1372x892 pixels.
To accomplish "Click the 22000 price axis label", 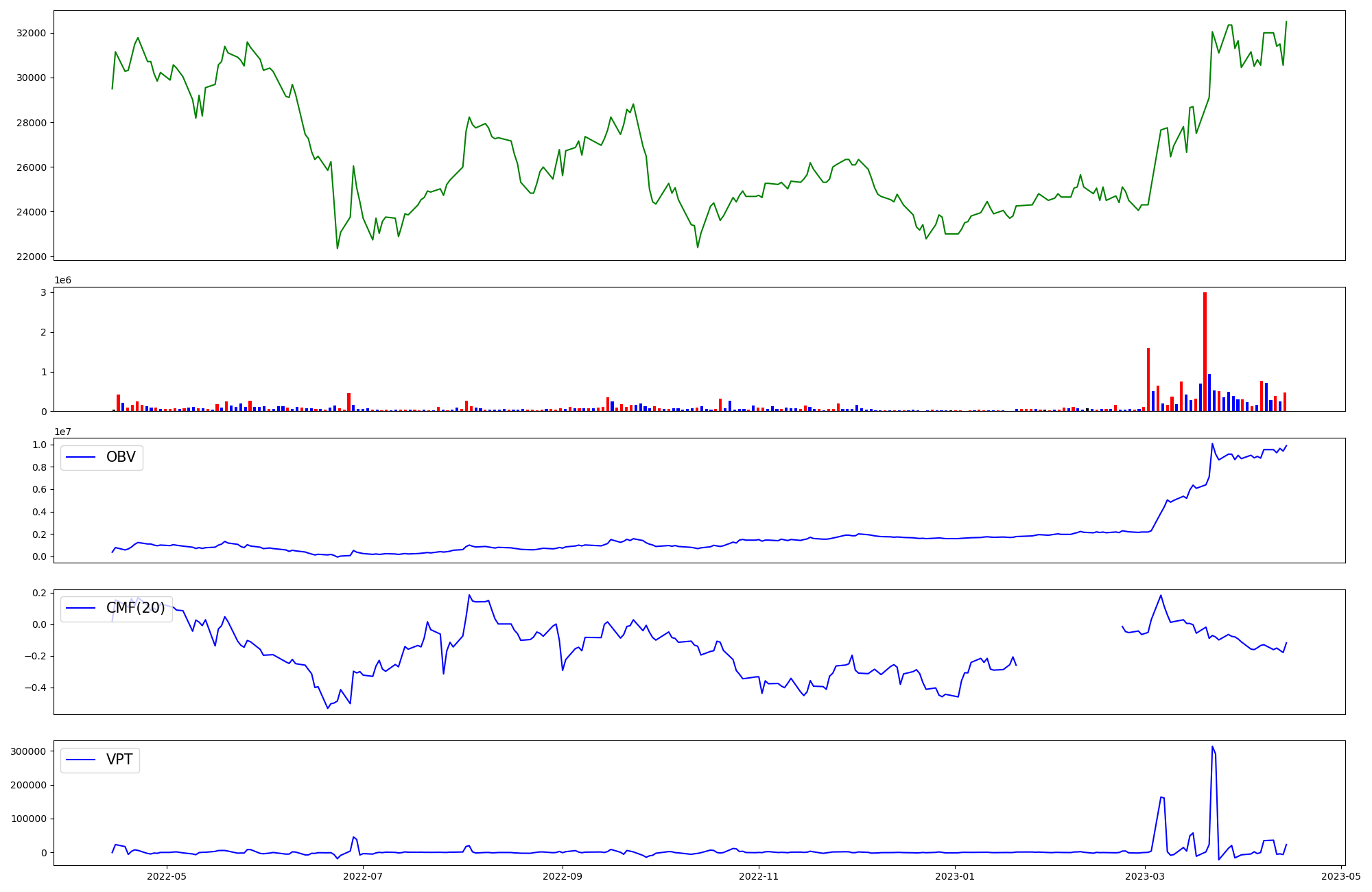I will tap(31, 257).
